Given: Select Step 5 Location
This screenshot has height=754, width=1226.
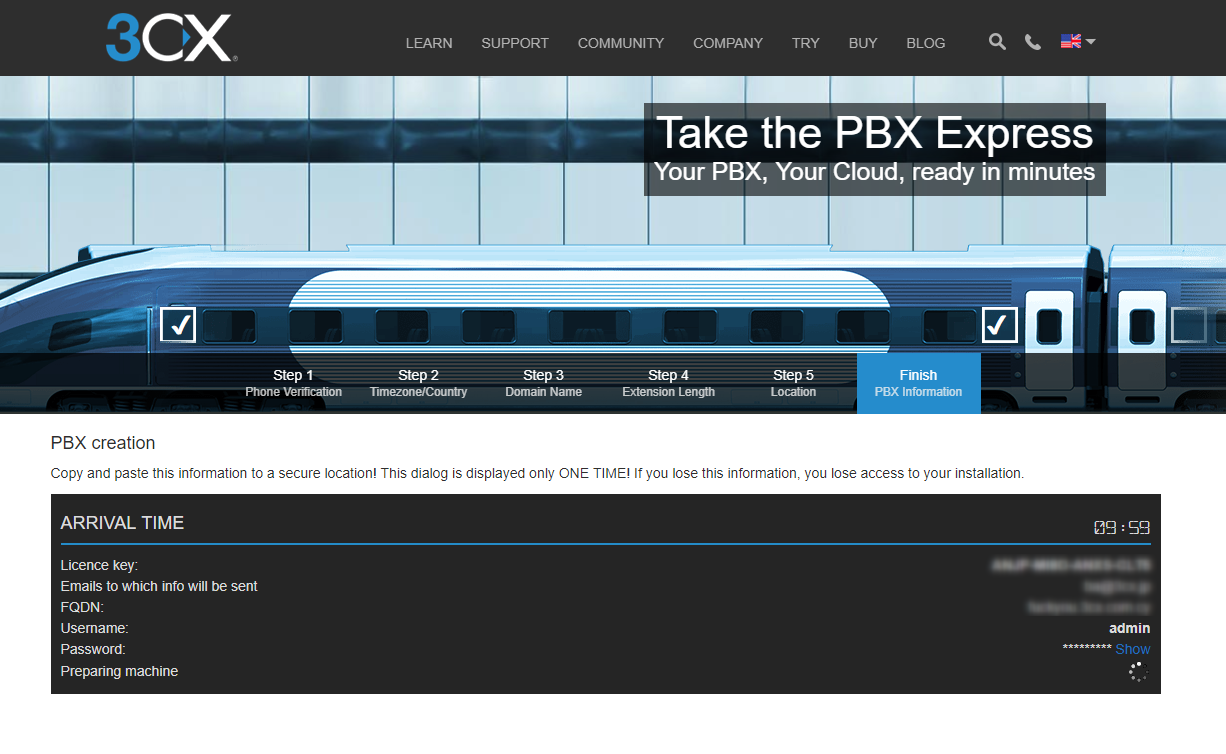Looking at the screenshot, I should click(794, 383).
